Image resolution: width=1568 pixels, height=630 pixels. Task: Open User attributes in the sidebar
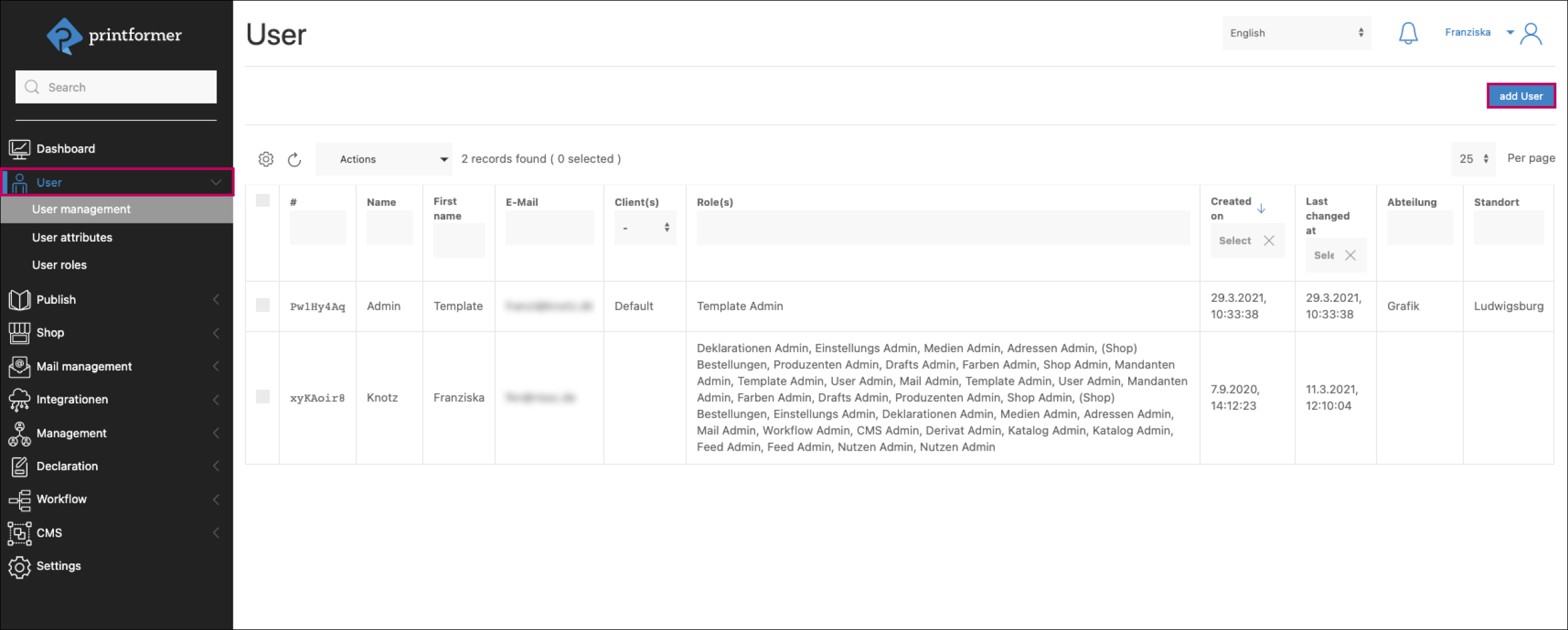[72, 238]
